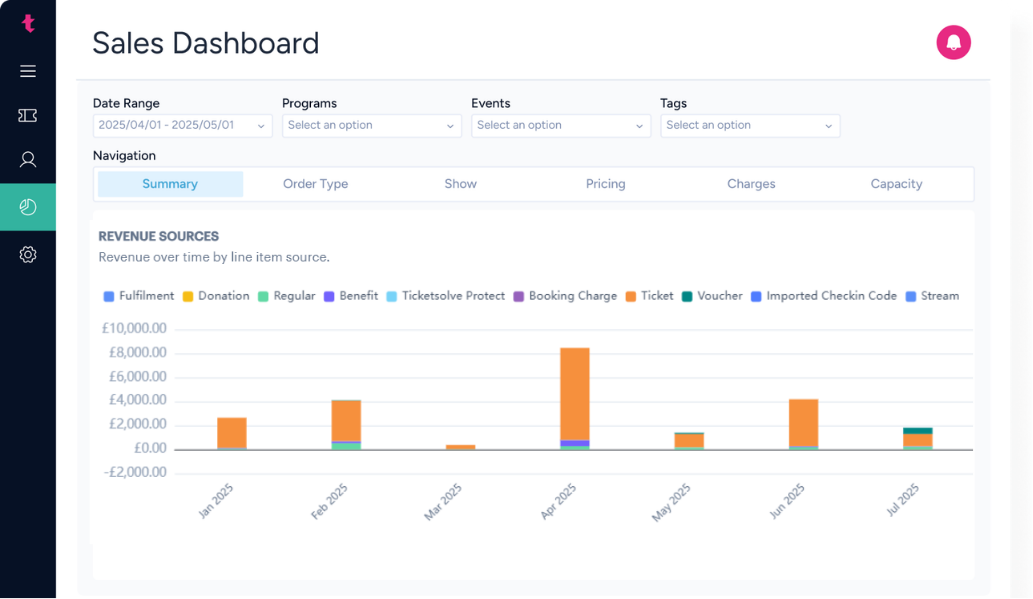The image size is (1033, 599).
Task: Open the Events dropdown
Action: point(561,125)
